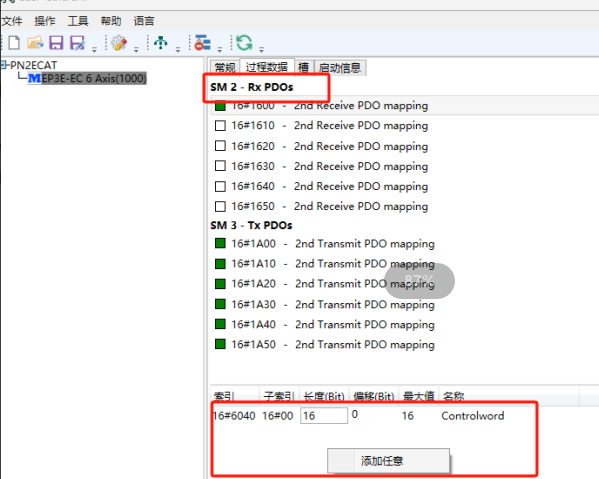The image size is (599, 479).
Task: Open the gear-and-pencil configuration tool
Action: click(x=119, y=43)
